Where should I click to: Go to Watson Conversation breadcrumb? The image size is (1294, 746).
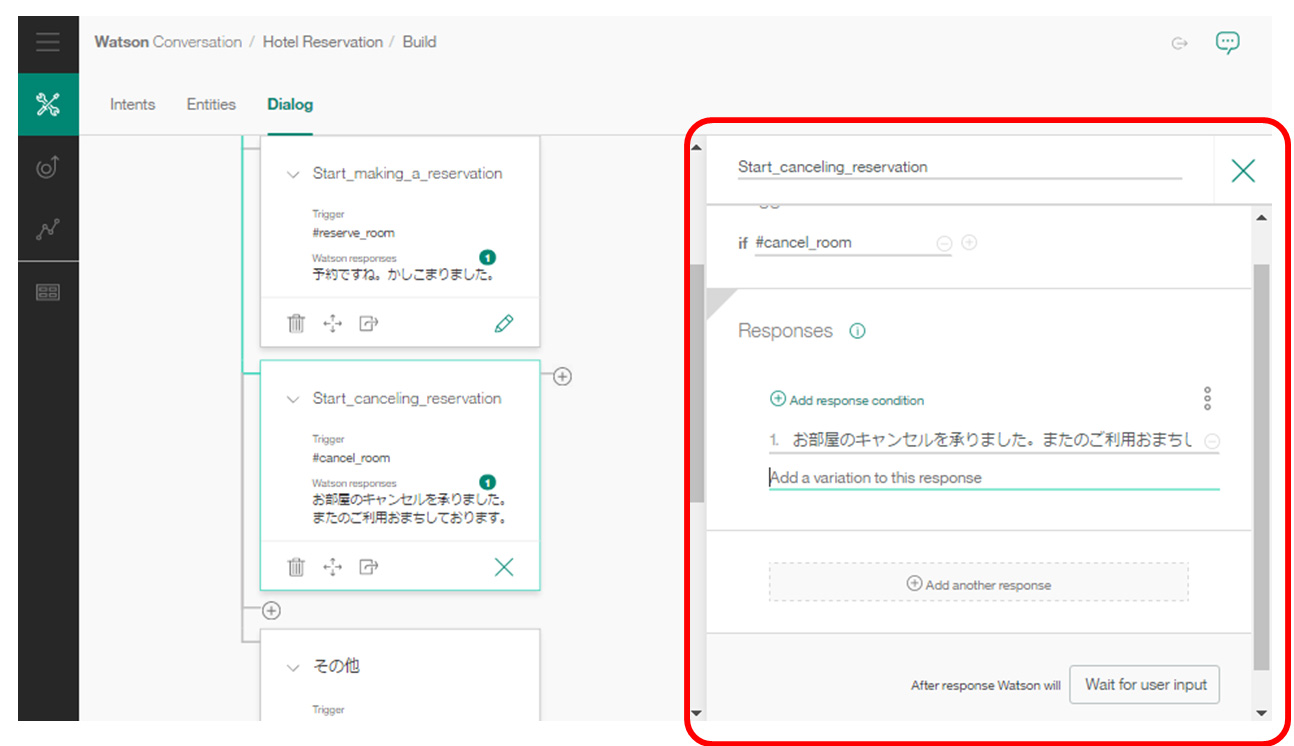(x=168, y=42)
